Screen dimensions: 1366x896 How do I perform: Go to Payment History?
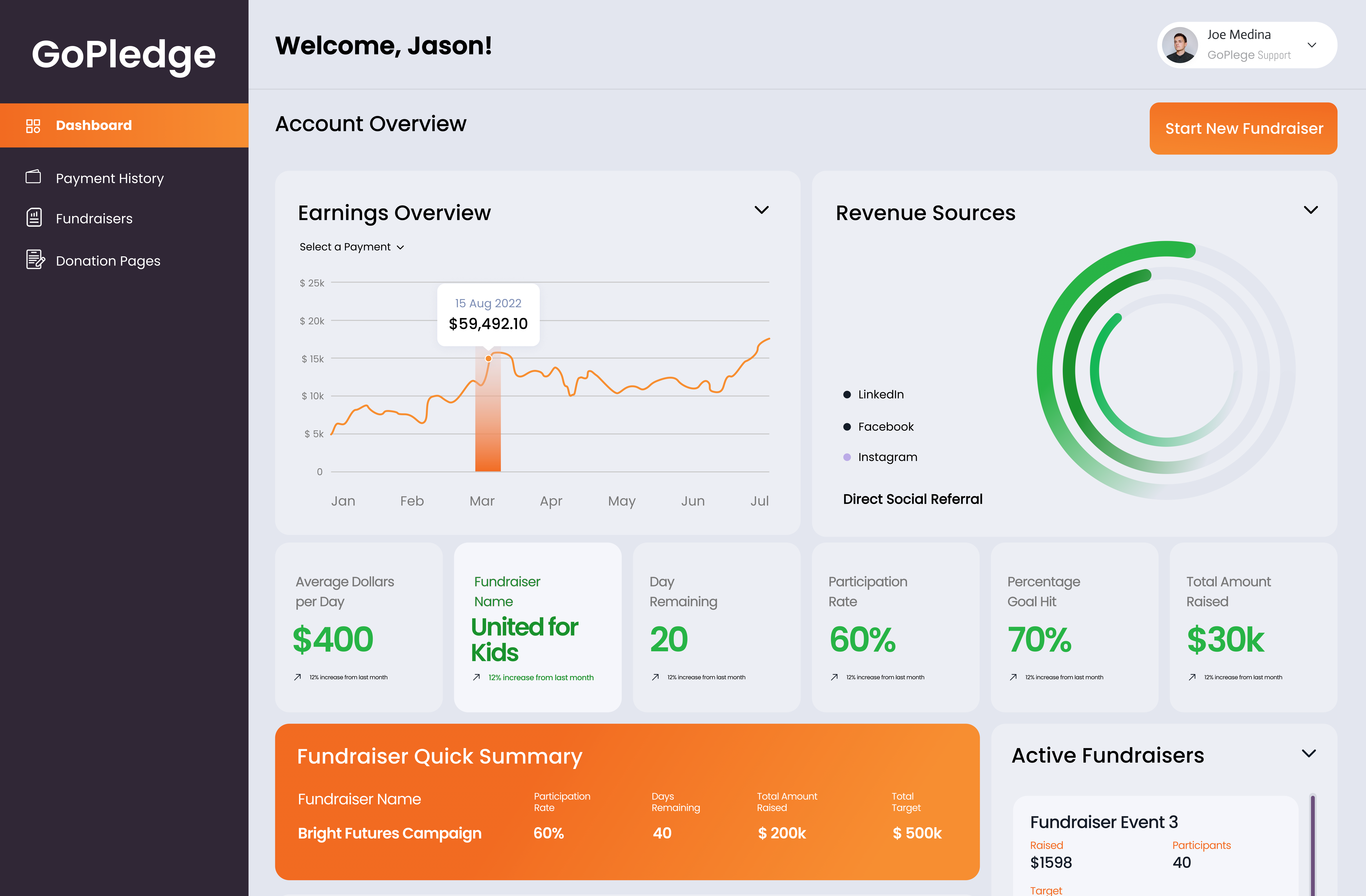[x=110, y=178]
